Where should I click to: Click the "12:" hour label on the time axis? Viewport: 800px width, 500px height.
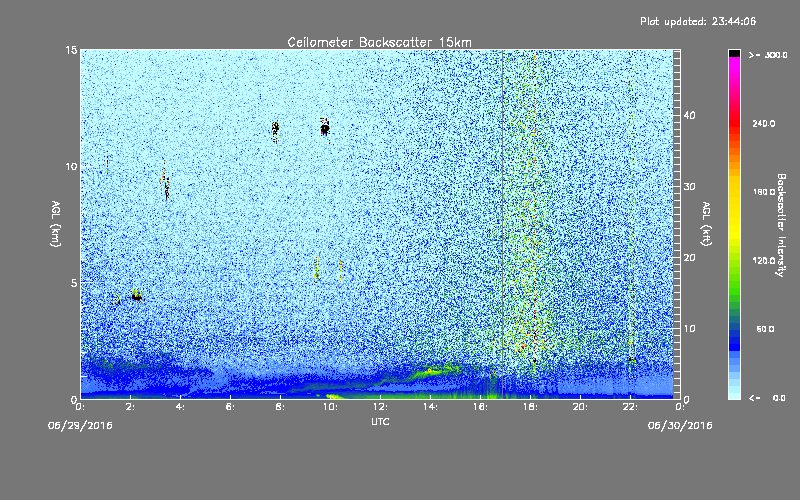click(x=380, y=407)
